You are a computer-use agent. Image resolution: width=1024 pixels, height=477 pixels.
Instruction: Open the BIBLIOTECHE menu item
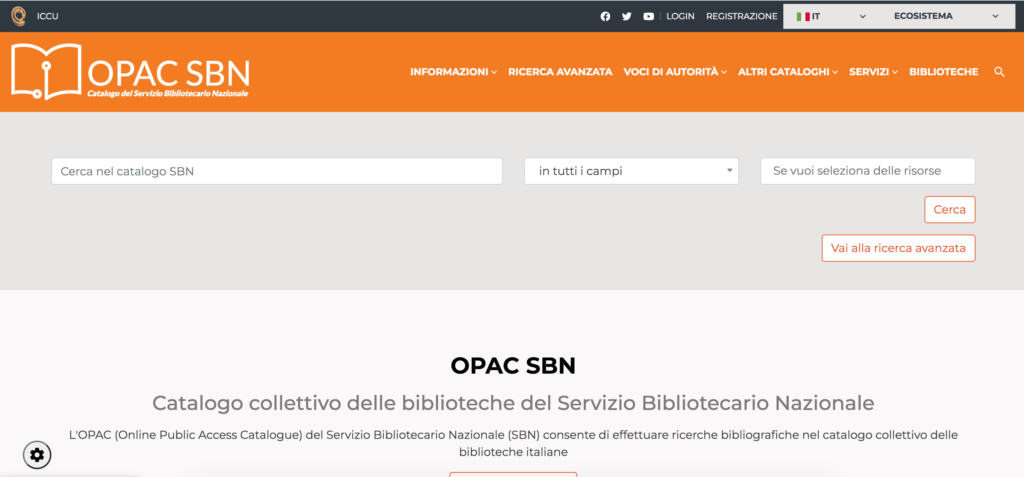tap(944, 72)
